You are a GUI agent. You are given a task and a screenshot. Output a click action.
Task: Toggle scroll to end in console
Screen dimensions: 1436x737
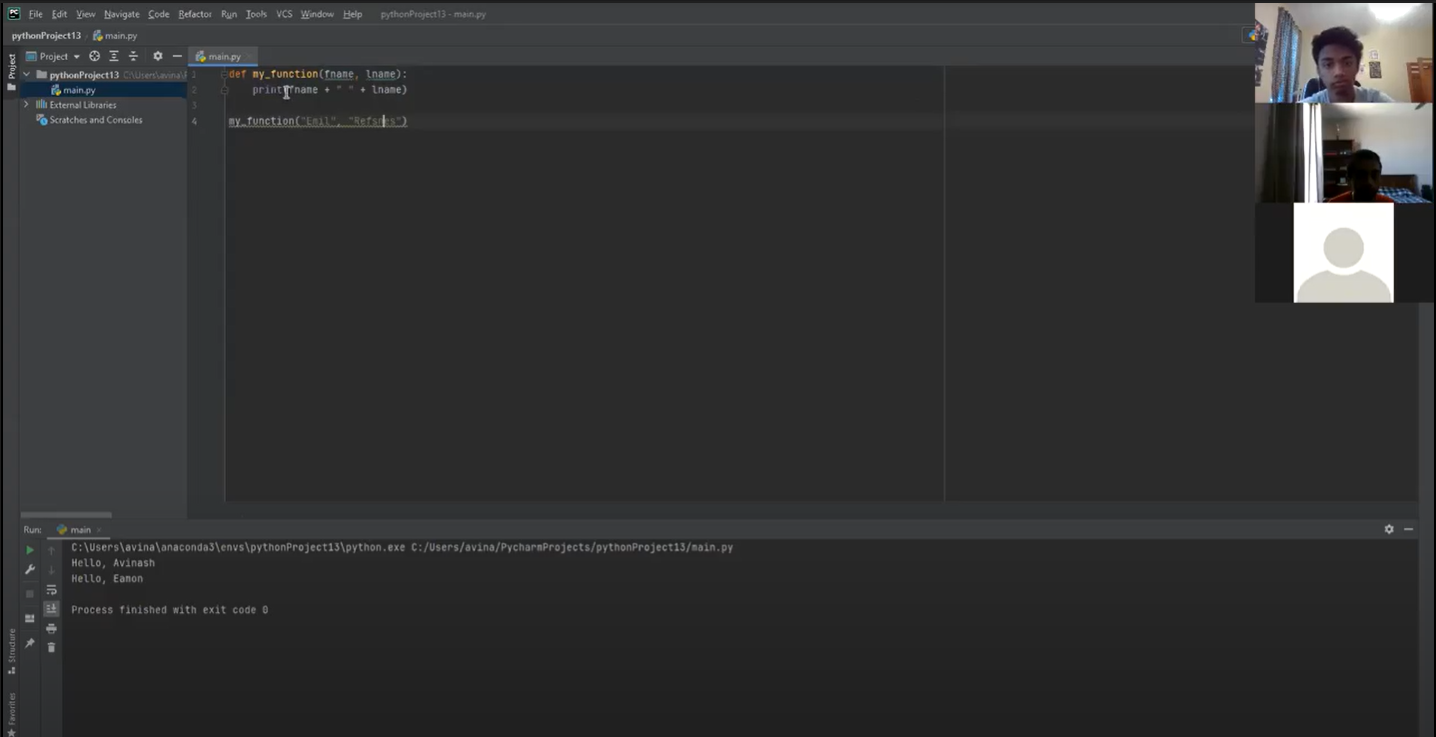point(51,609)
